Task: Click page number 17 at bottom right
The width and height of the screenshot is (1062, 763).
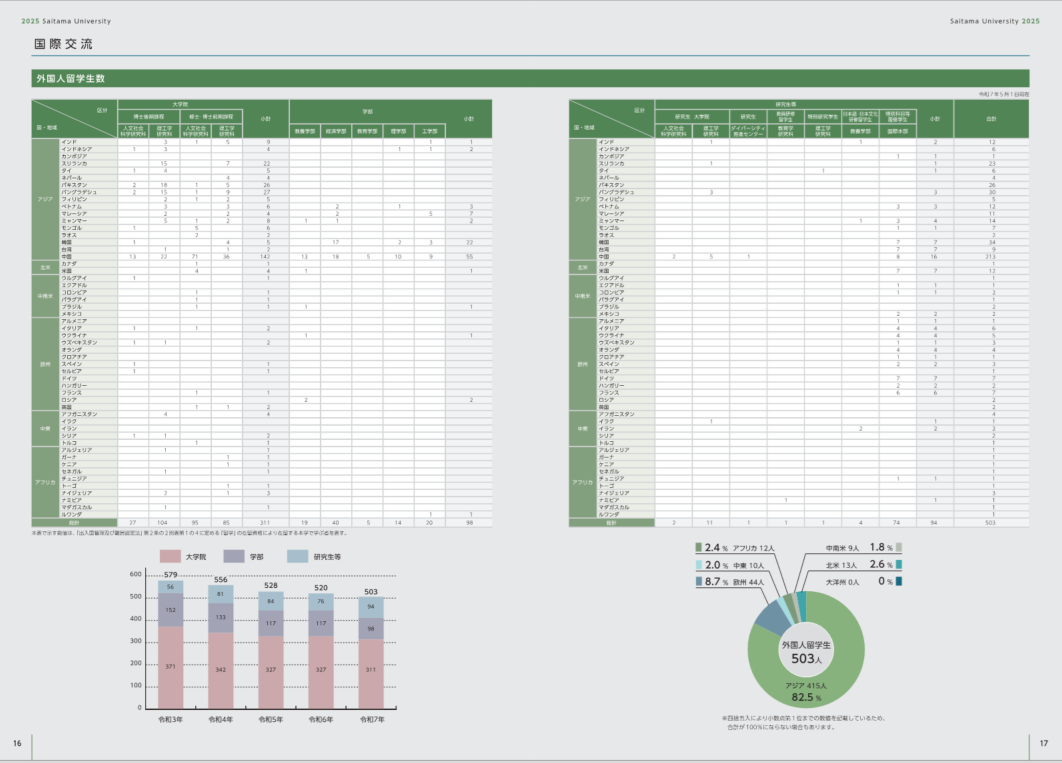Action: [x=1043, y=743]
